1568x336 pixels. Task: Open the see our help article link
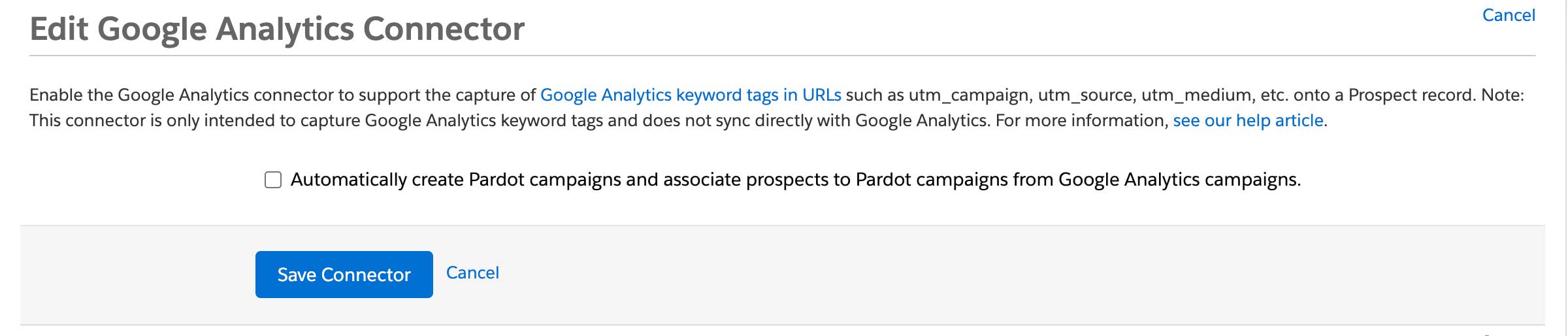1248,120
